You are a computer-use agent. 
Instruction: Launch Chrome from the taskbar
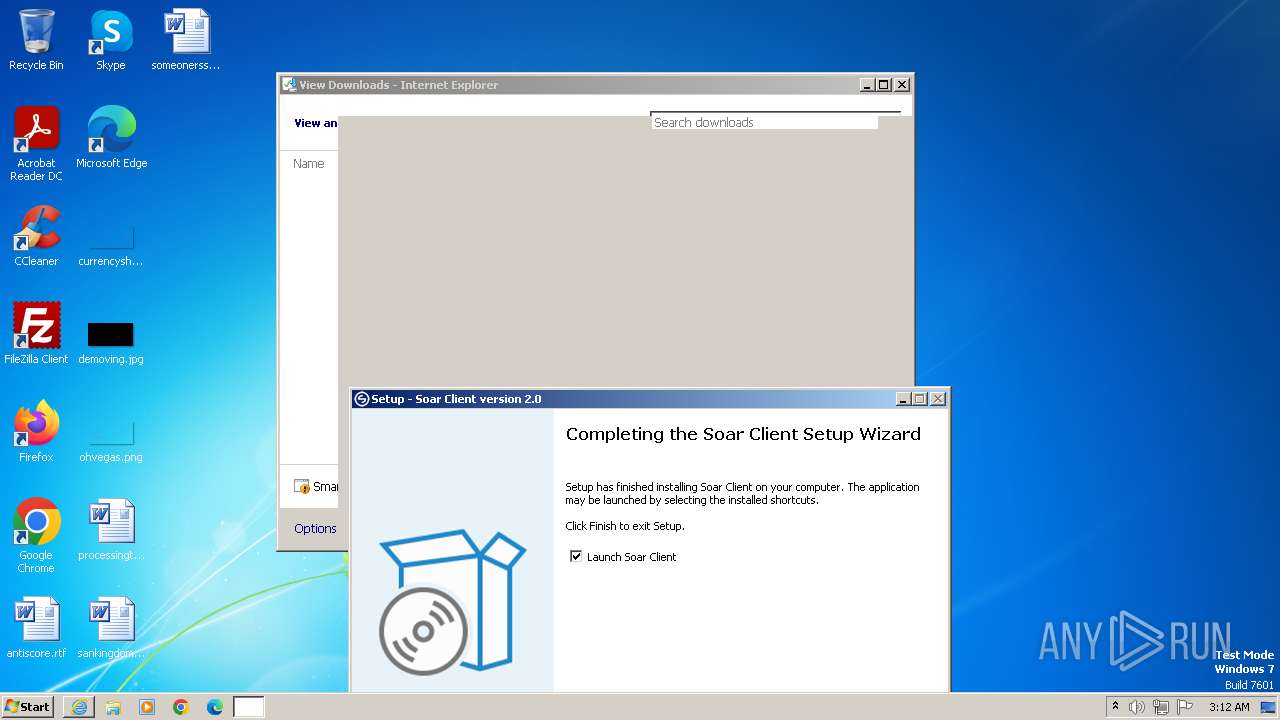[181, 707]
